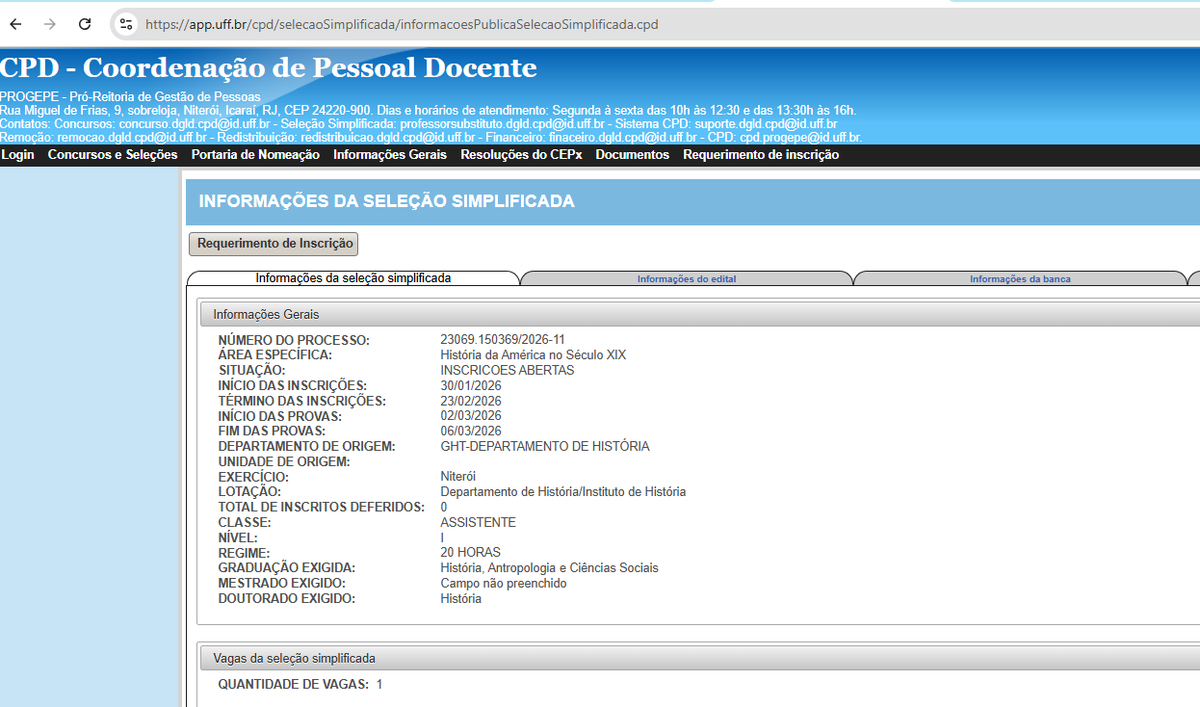Screen dimensions: 1200x707
Task: Click the MESTRADO EXIGIDO label
Action: pos(282,584)
